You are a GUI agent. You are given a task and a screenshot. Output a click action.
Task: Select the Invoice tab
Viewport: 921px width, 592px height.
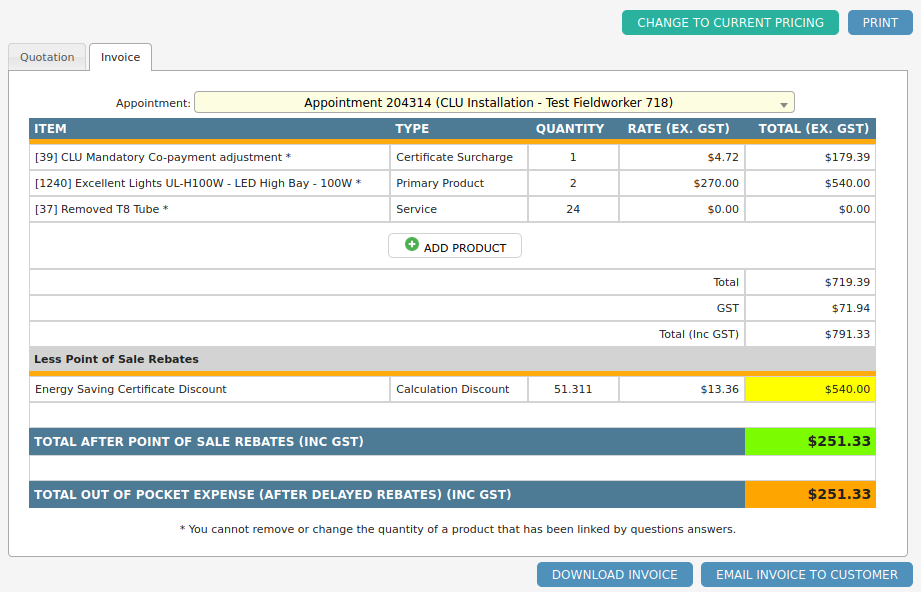[121, 57]
